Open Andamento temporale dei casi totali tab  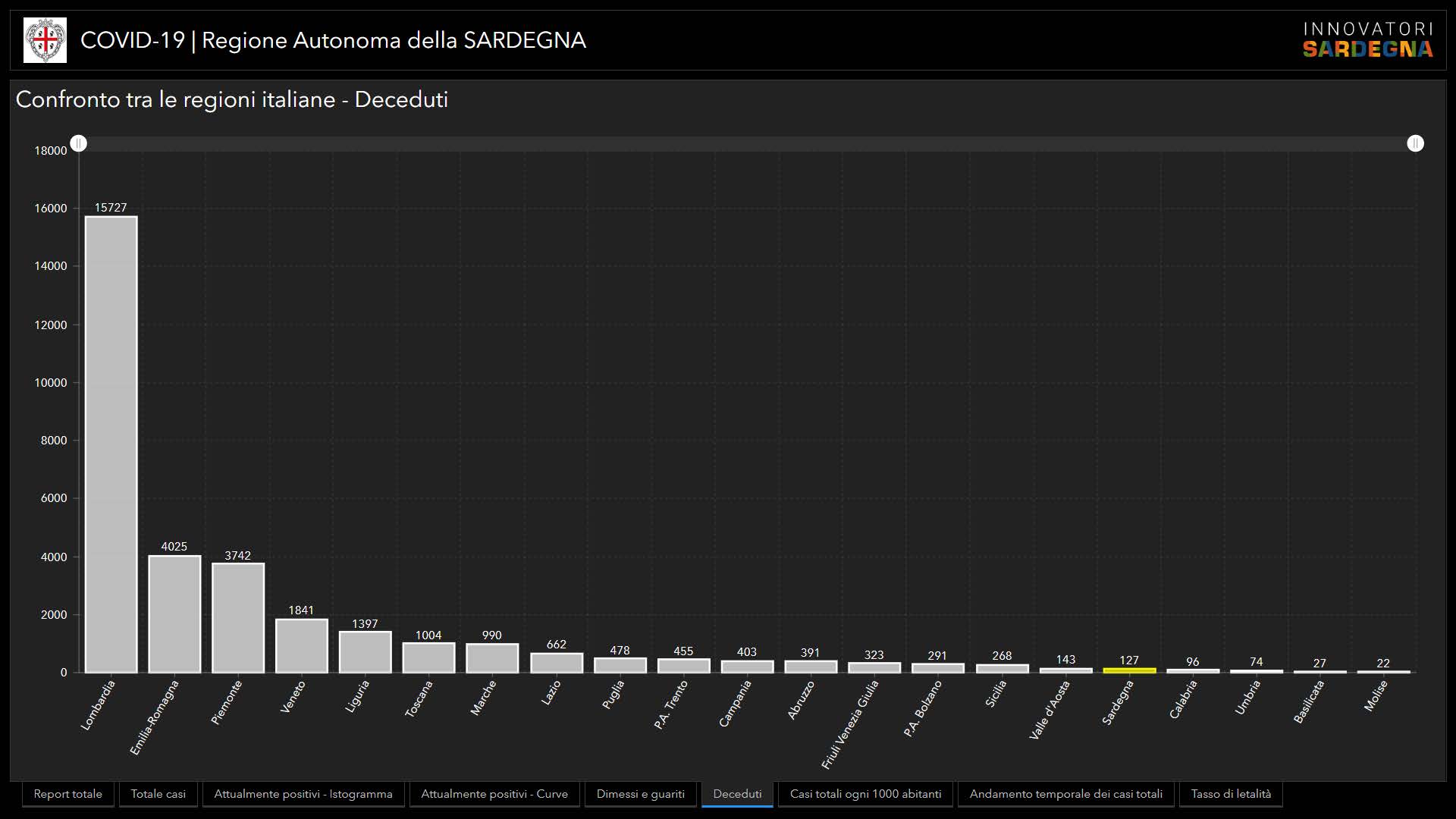pos(1065,794)
